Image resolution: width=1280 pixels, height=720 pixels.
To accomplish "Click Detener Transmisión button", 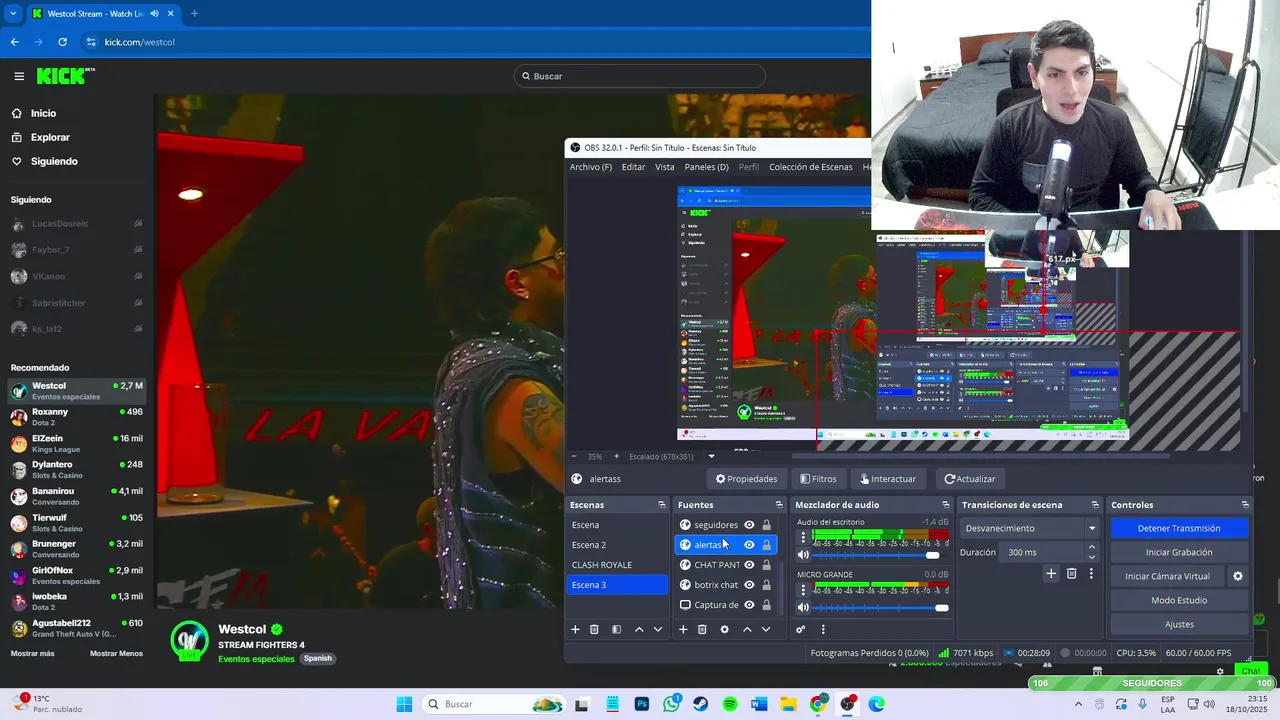I will click(x=1179, y=528).
